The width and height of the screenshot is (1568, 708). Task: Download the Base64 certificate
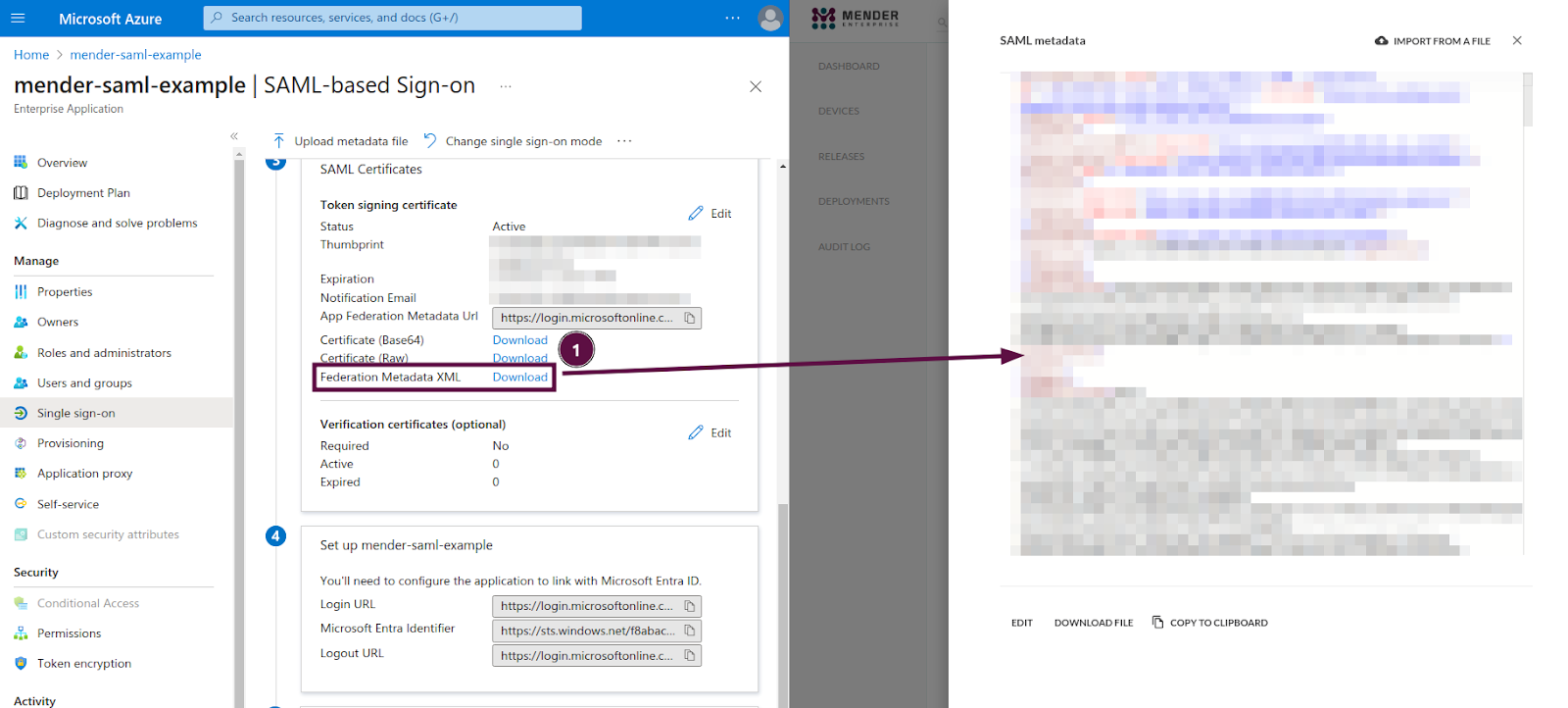click(519, 340)
